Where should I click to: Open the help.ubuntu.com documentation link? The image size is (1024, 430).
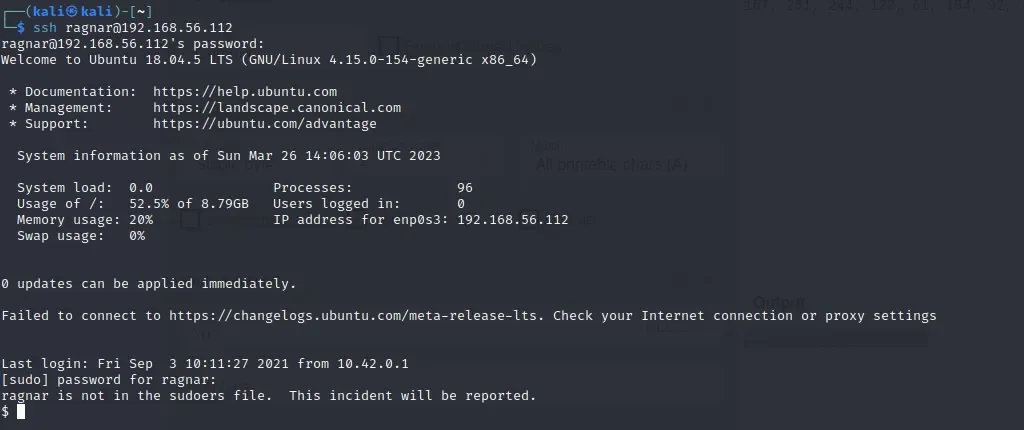click(245, 92)
